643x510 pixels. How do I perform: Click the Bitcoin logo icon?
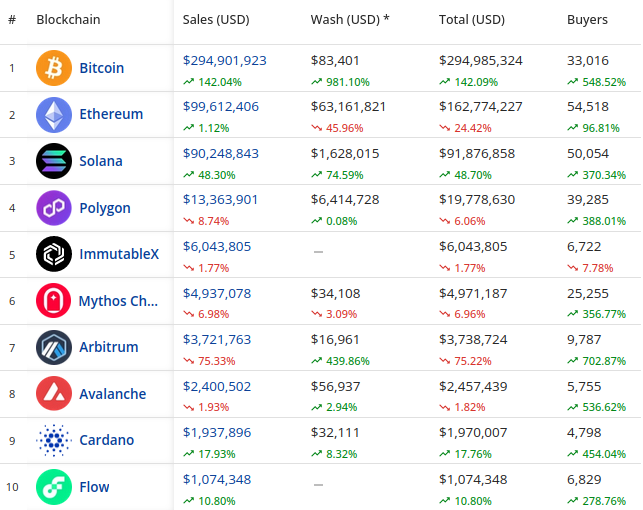54,68
